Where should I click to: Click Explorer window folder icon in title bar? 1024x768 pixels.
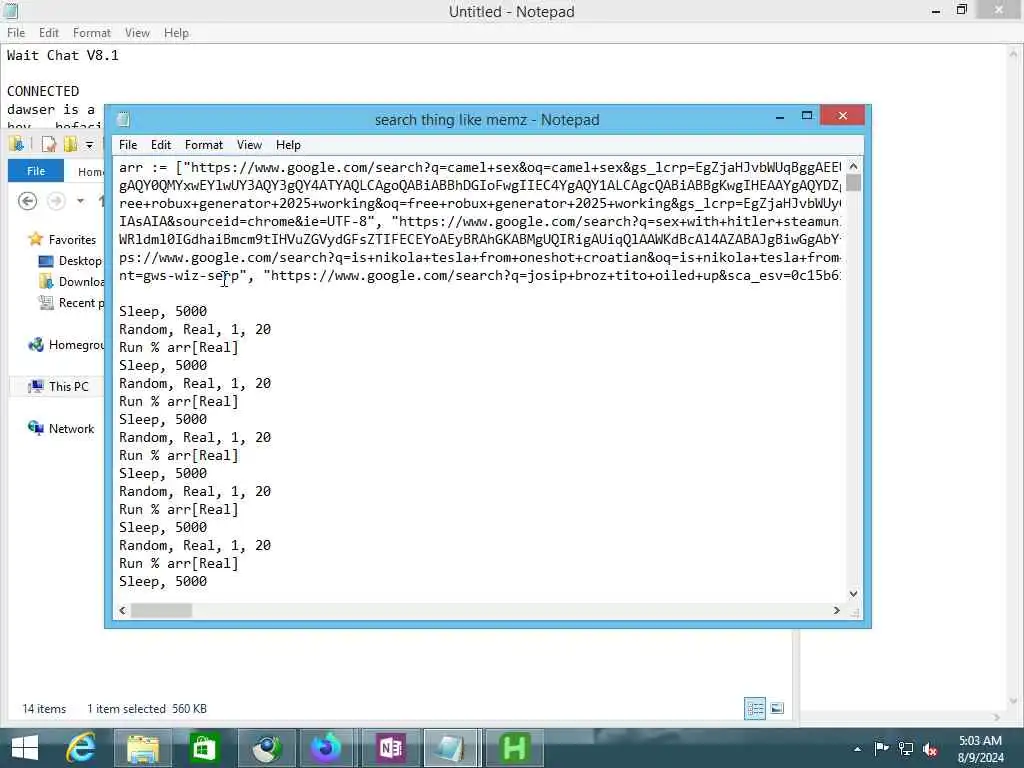tap(16, 144)
